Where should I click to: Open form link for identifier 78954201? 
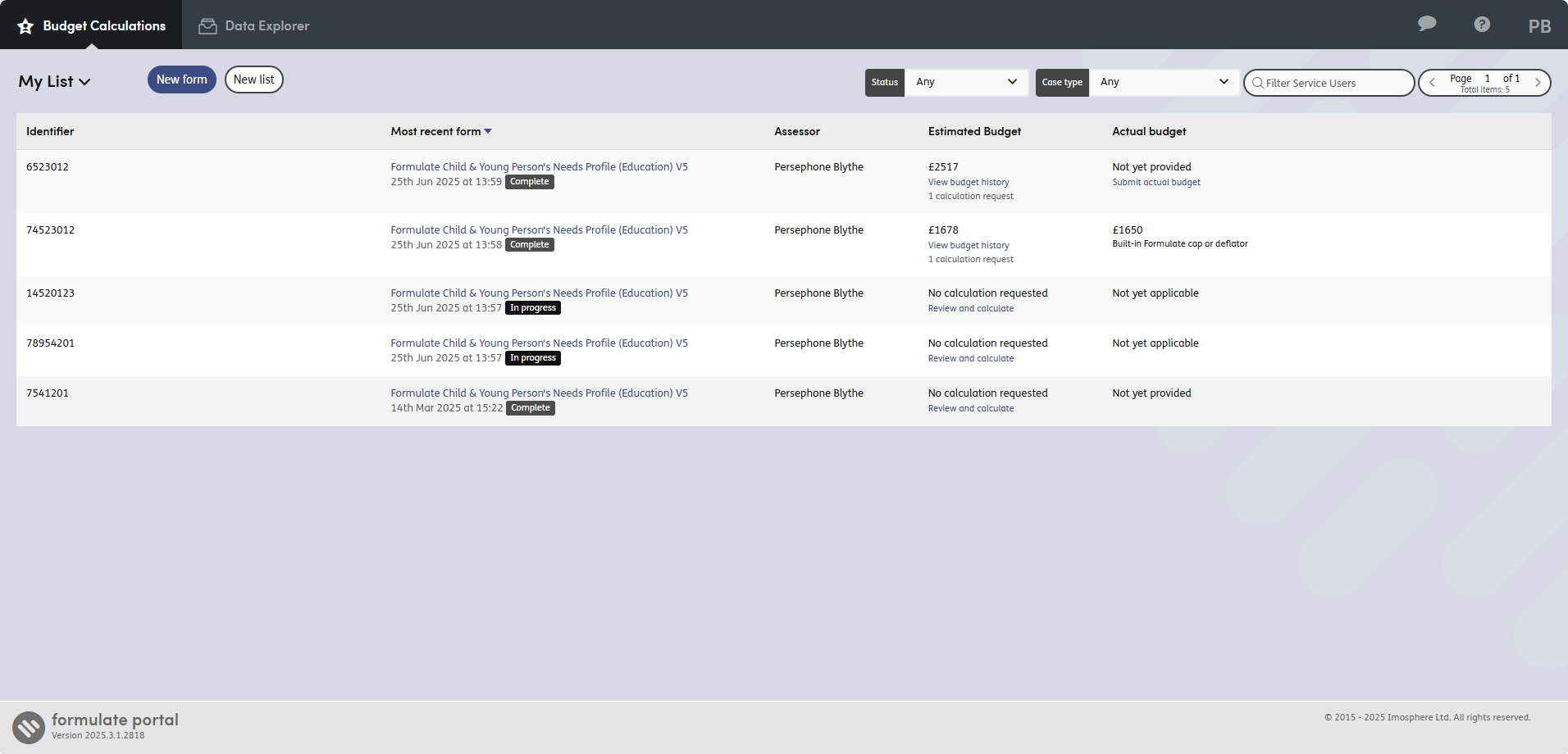pyautogui.click(x=539, y=343)
